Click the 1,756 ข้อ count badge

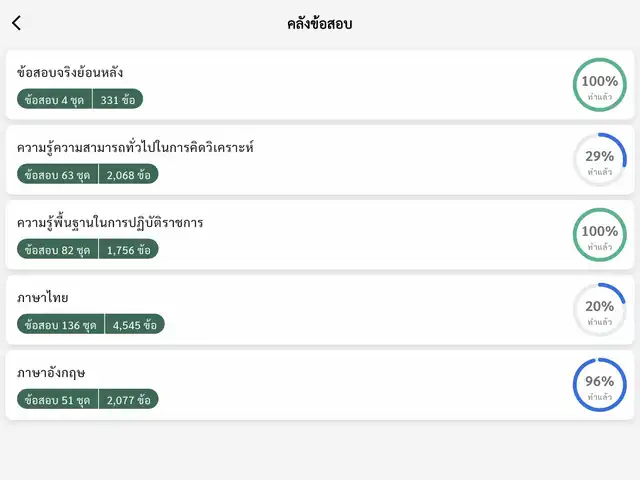[129, 249]
